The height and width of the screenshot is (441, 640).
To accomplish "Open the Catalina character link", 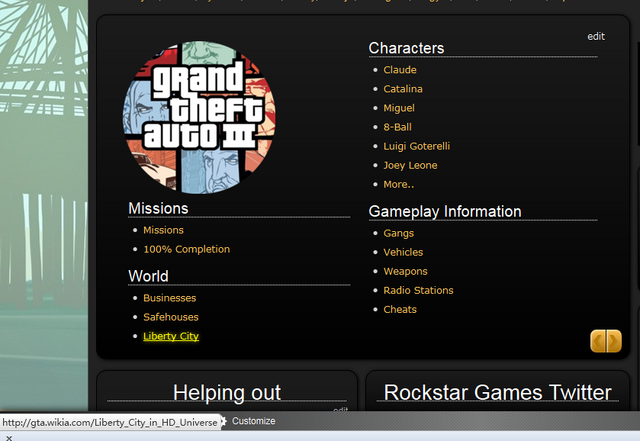I will [403, 89].
